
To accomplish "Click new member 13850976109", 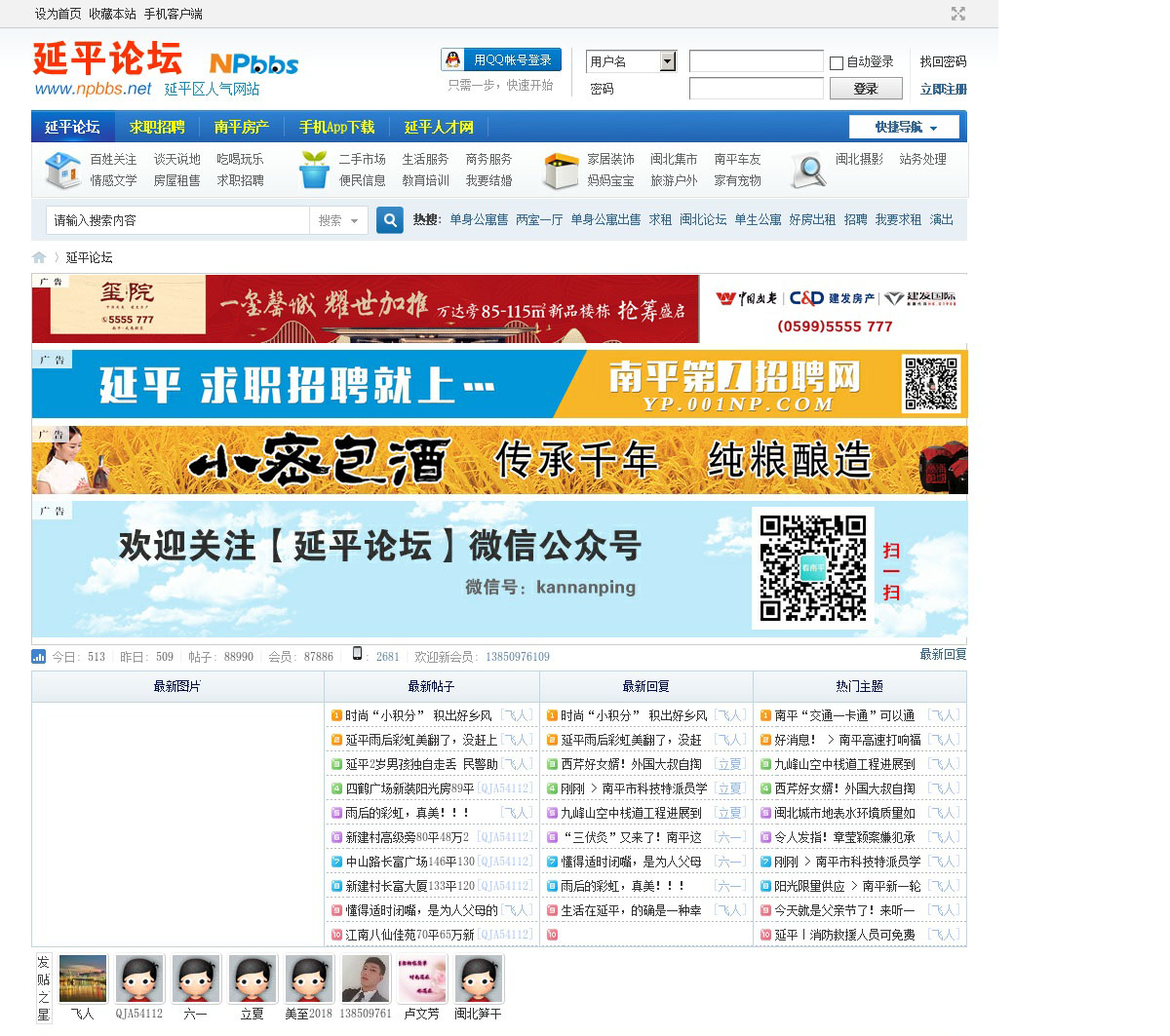I will (518, 657).
